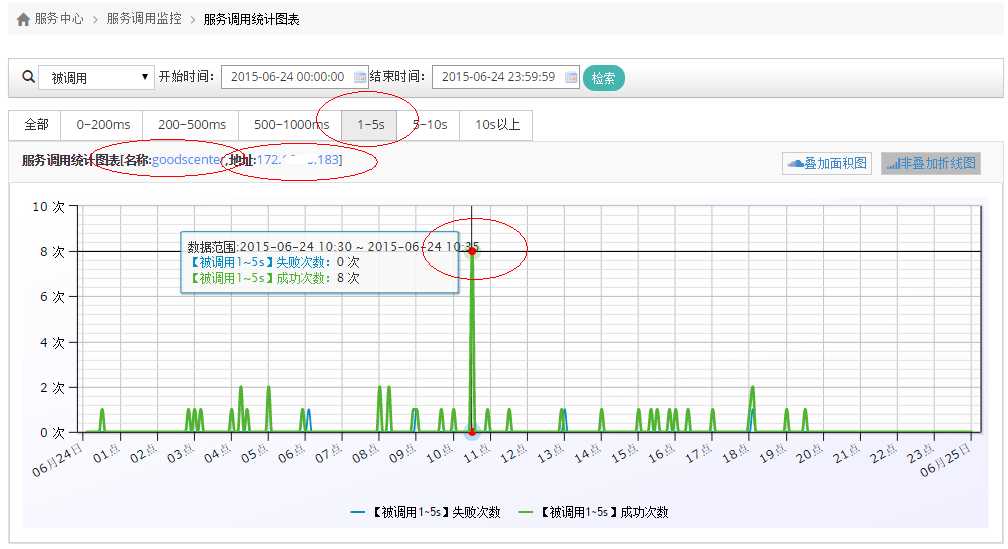Click the IP address link ending .183

coord(299,159)
